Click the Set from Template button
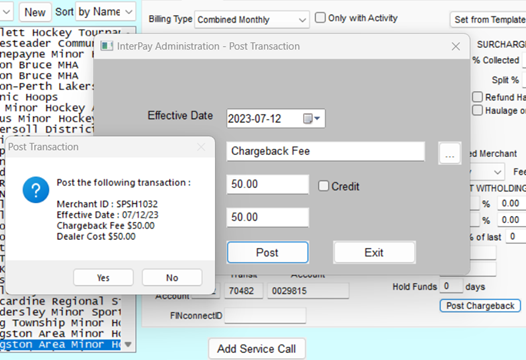The height and width of the screenshot is (360, 526). pos(488,20)
